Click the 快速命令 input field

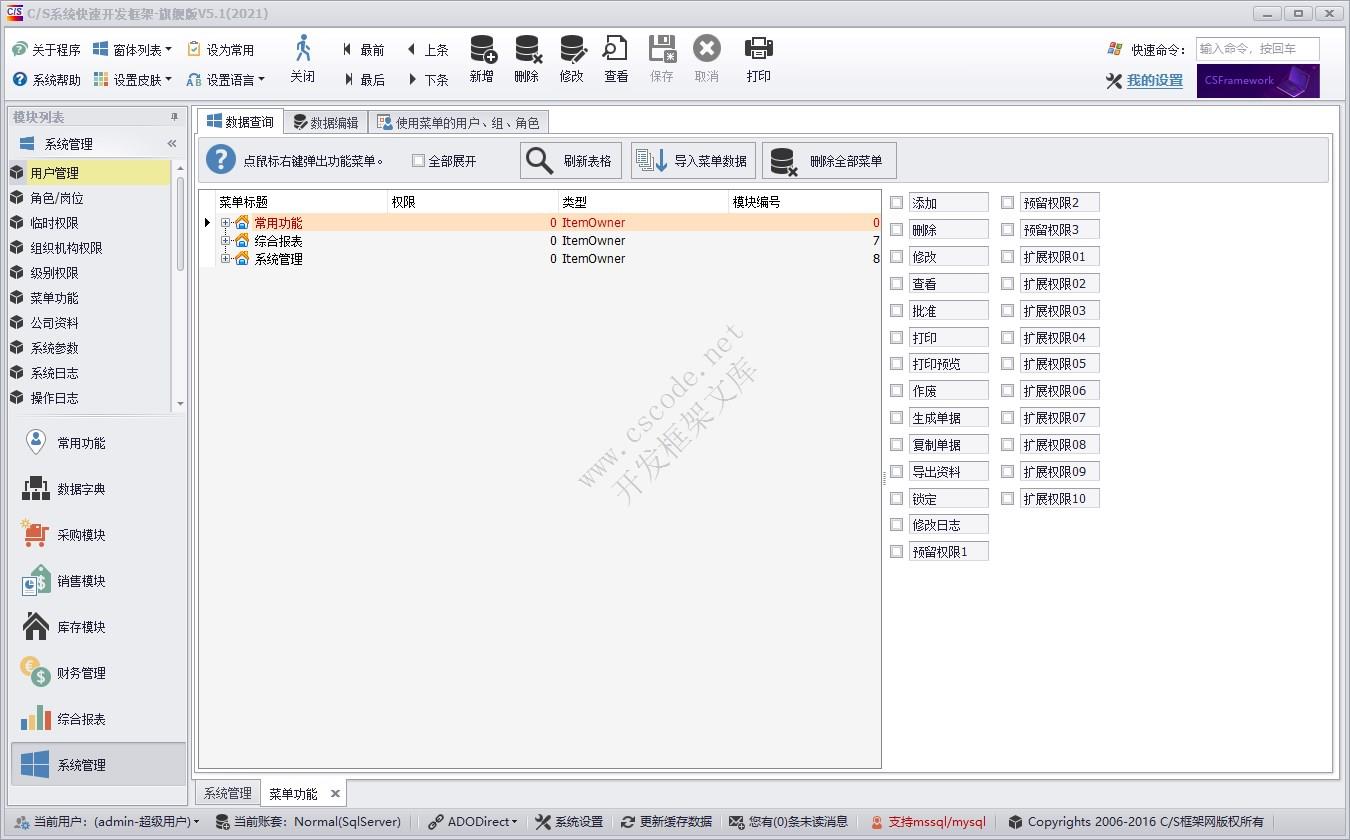click(1257, 49)
